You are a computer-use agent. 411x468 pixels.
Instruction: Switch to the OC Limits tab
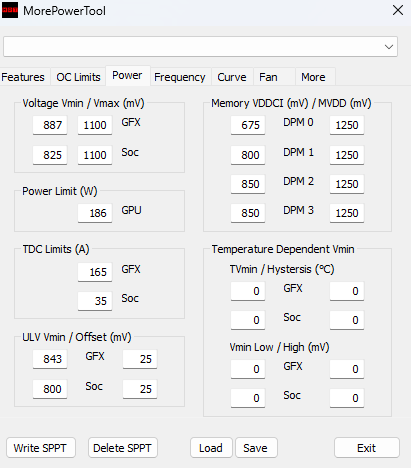pyautogui.click(x=78, y=77)
